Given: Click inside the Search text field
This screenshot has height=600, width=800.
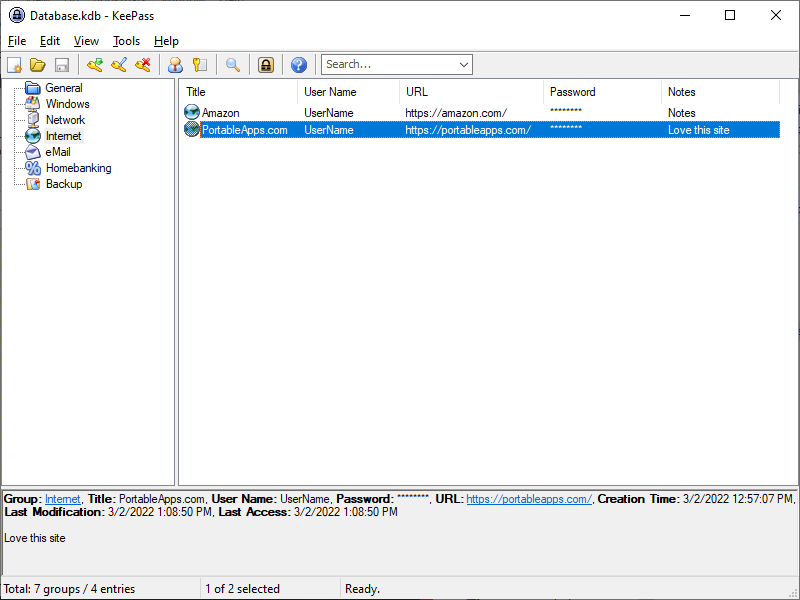Looking at the screenshot, I should click(x=387, y=65).
